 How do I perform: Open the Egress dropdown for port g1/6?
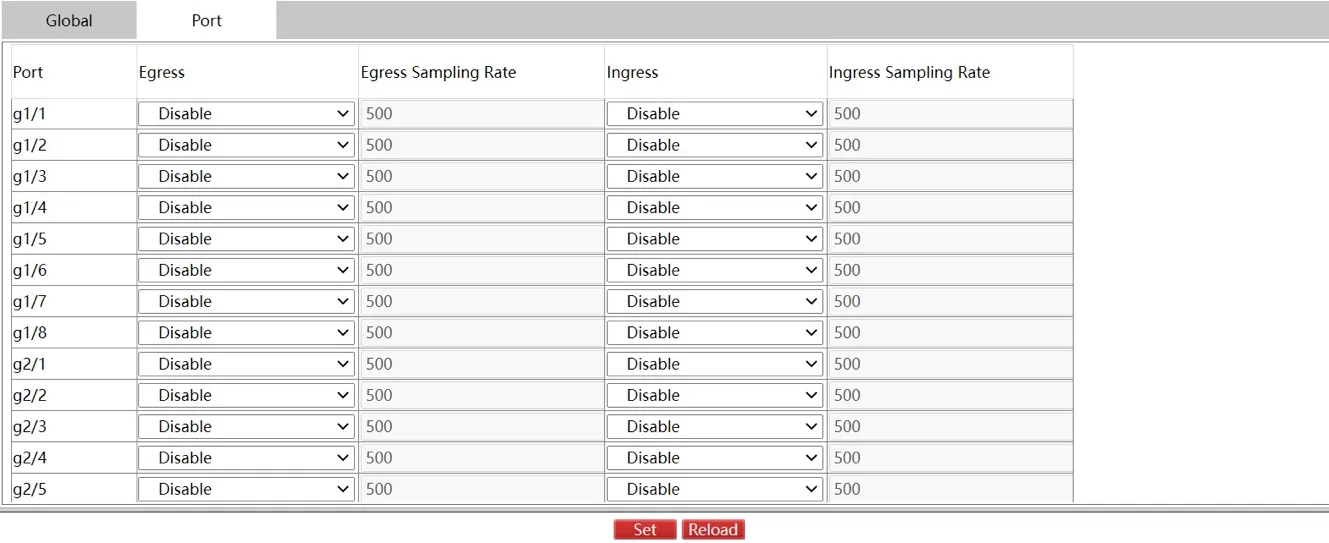[247, 270]
